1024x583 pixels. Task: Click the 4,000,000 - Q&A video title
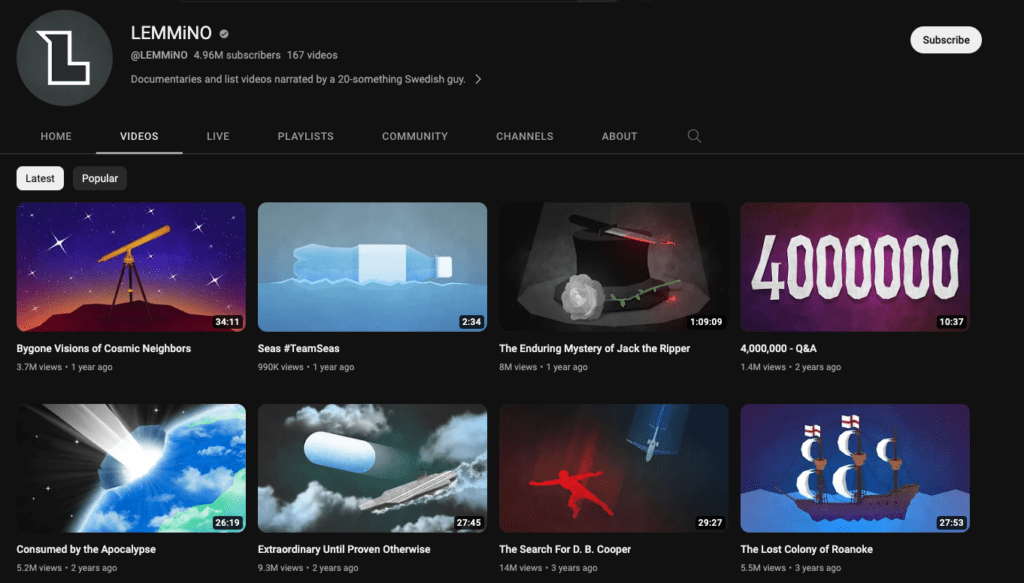pos(778,349)
